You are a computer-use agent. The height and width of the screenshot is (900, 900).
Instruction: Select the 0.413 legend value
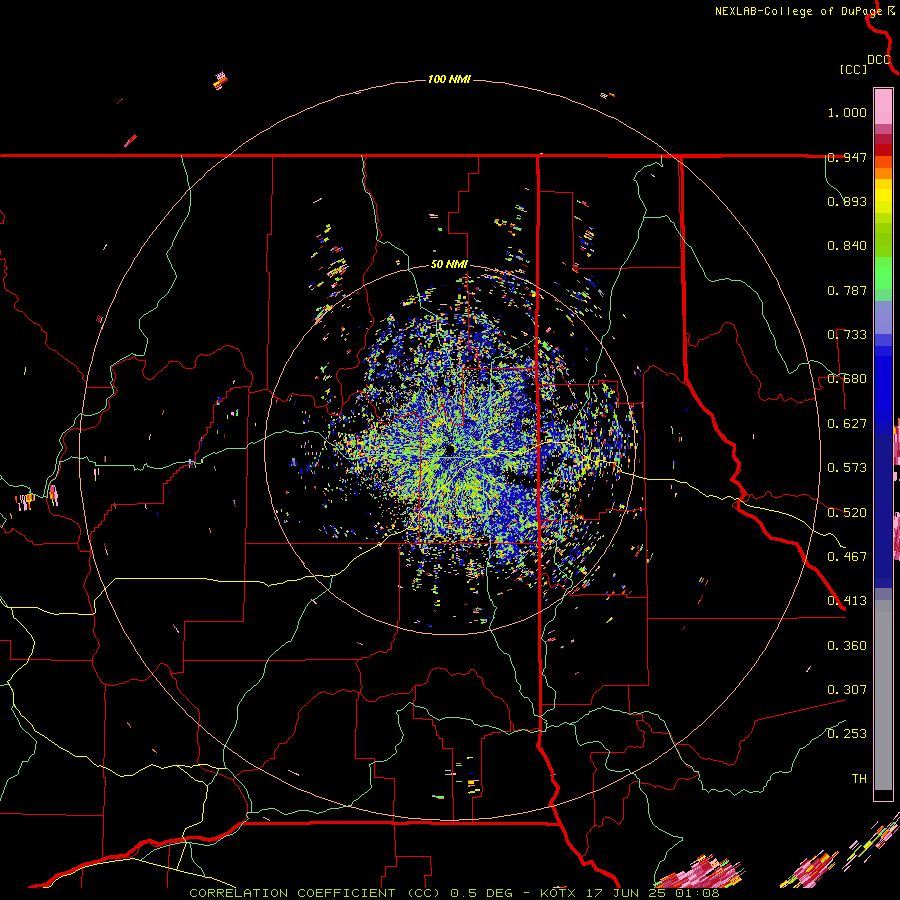coord(847,601)
